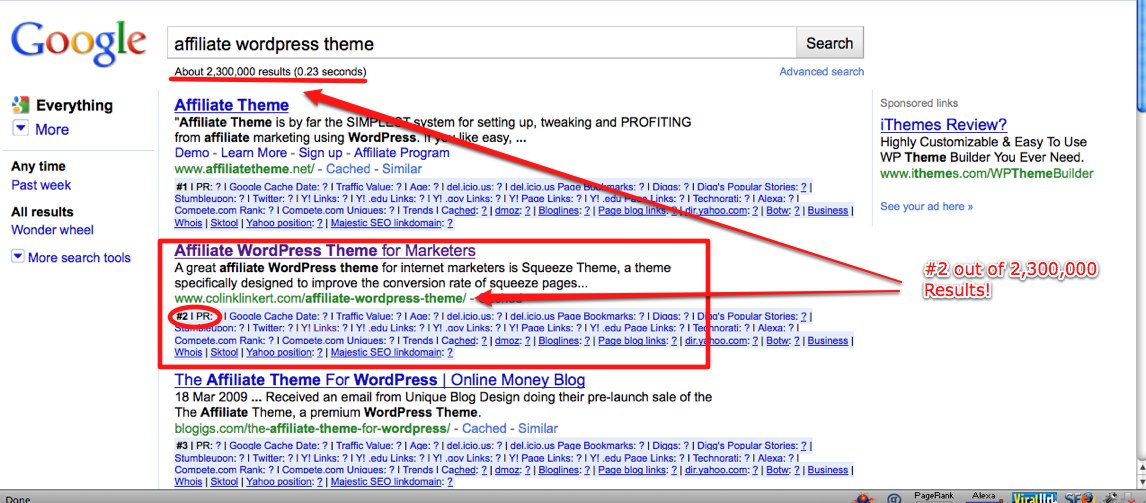1146x503 pixels.
Task: Open The Affiliate Theme For WordPress result
Action: tap(379, 380)
